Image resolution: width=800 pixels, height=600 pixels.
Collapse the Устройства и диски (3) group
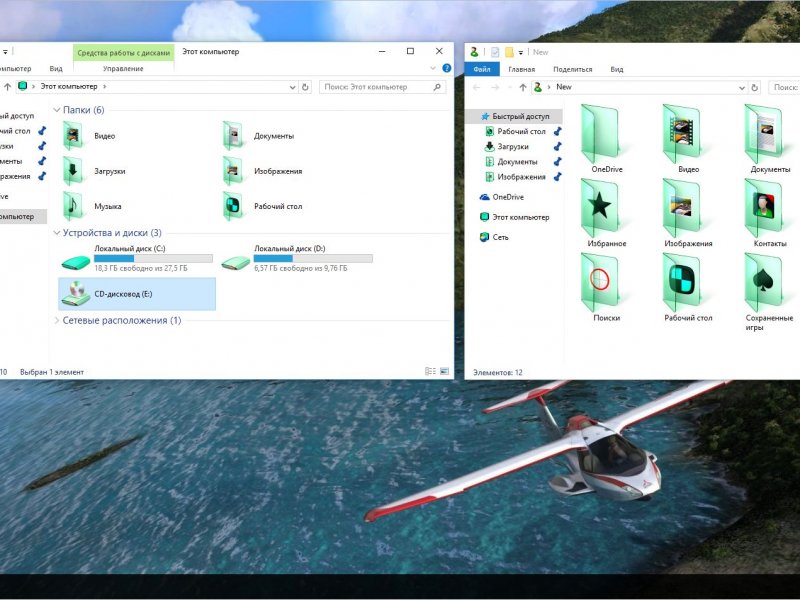[x=57, y=233]
